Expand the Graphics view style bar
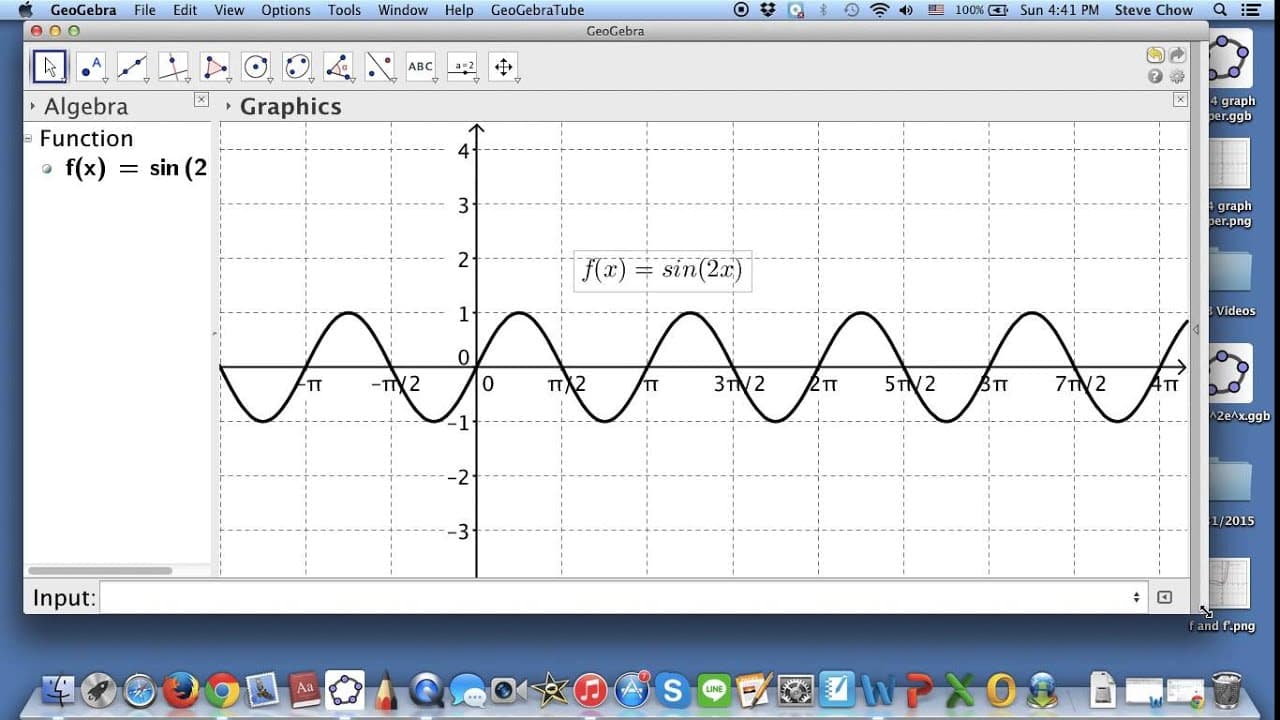Image resolution: width=1280 pixels, height=720 pixels. click(229, 106)
